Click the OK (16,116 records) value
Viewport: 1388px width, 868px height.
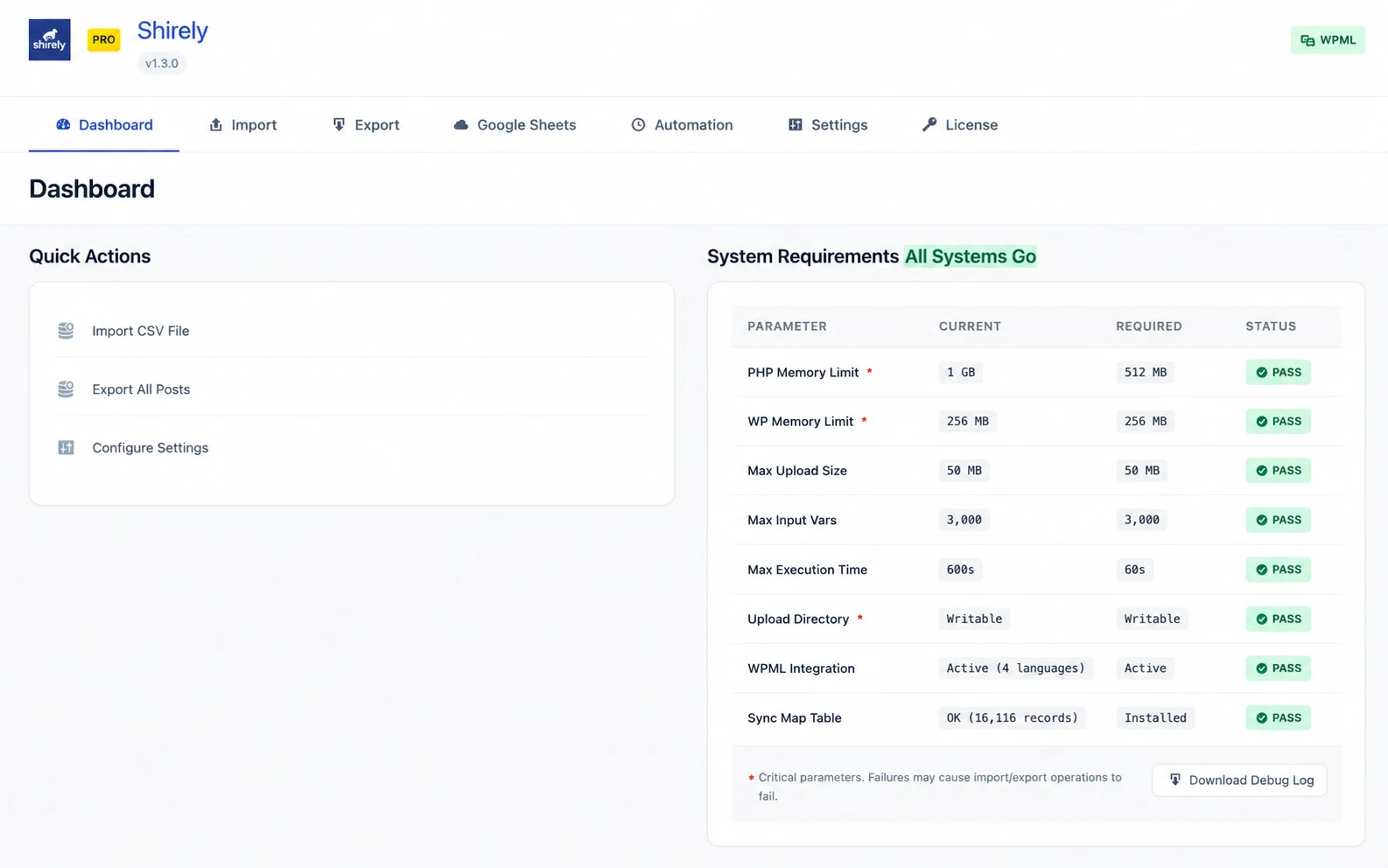point(1013,717)
